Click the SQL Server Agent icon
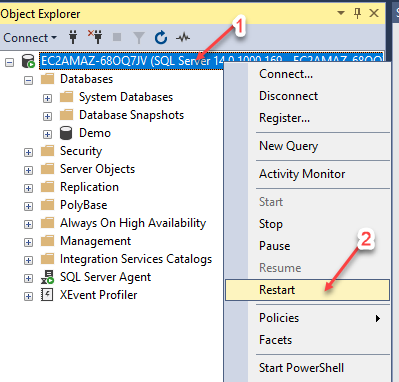 47,277
